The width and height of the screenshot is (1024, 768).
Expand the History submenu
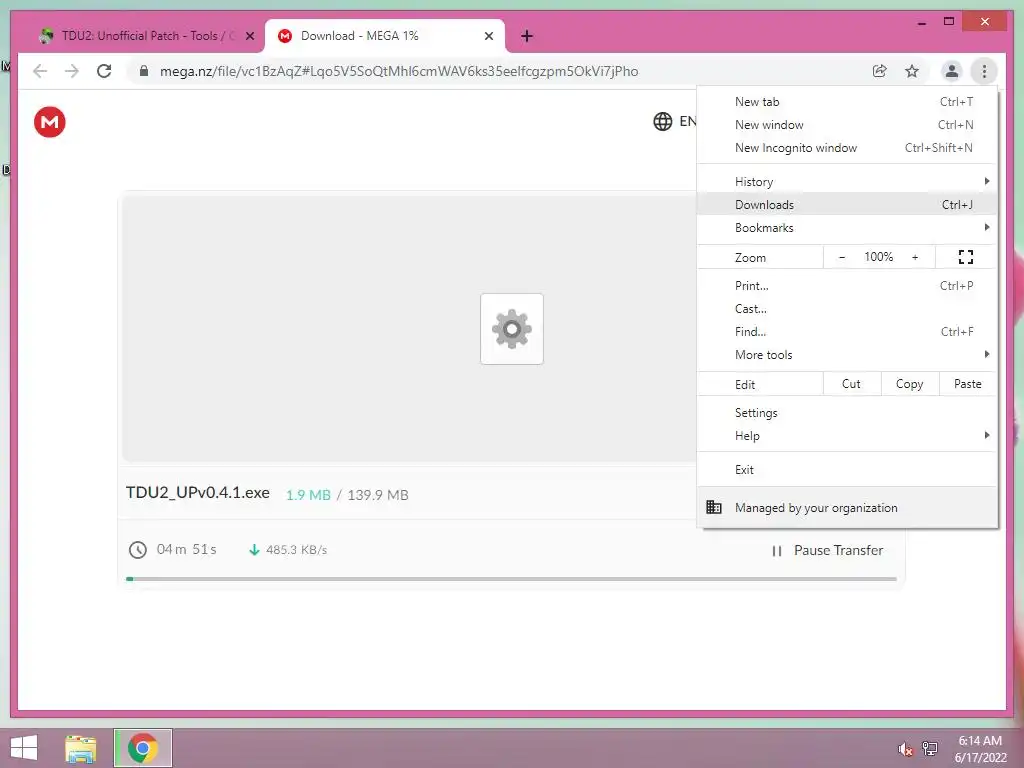click(x=847, y=182)
